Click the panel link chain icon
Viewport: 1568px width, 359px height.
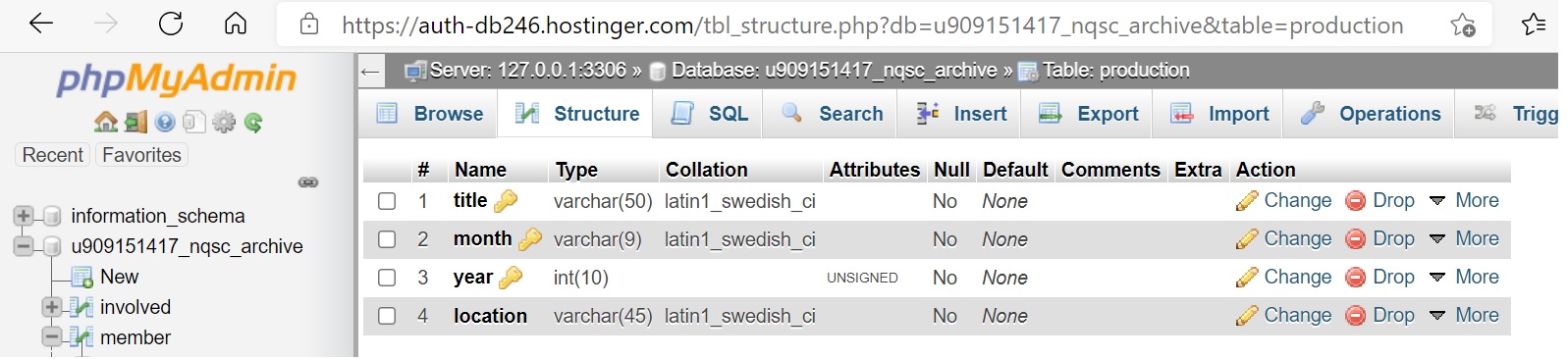pyautogui.click(x=308, y=182)
